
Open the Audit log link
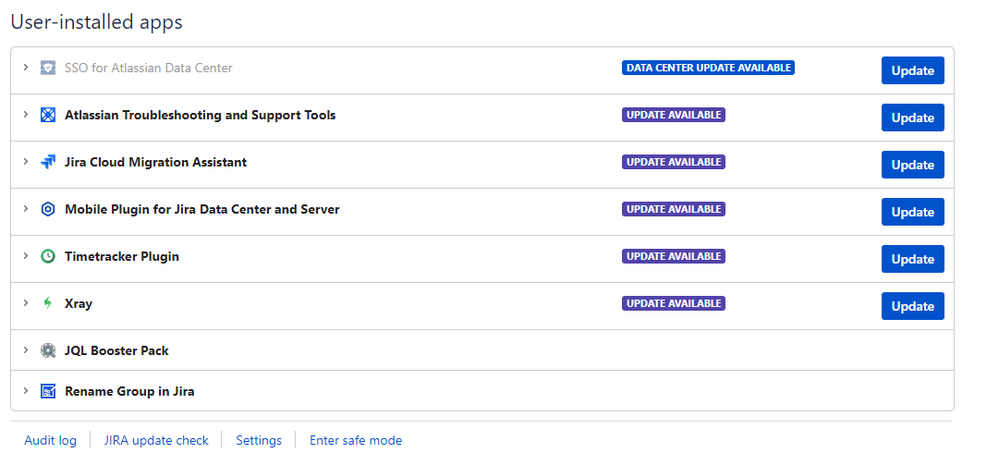point(50,440)
